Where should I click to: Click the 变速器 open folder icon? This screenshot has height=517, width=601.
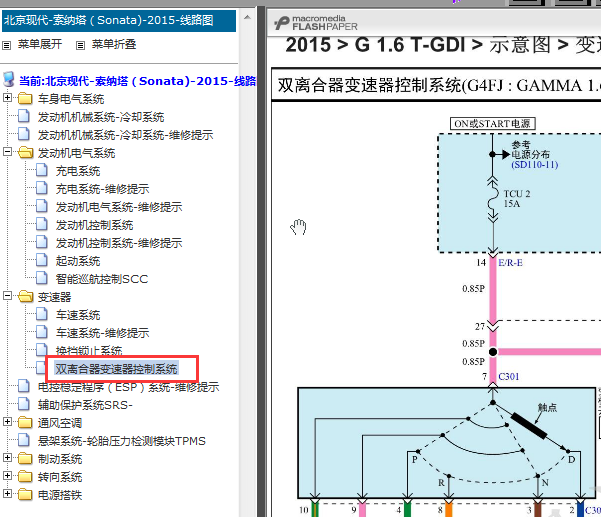[26, 297]
